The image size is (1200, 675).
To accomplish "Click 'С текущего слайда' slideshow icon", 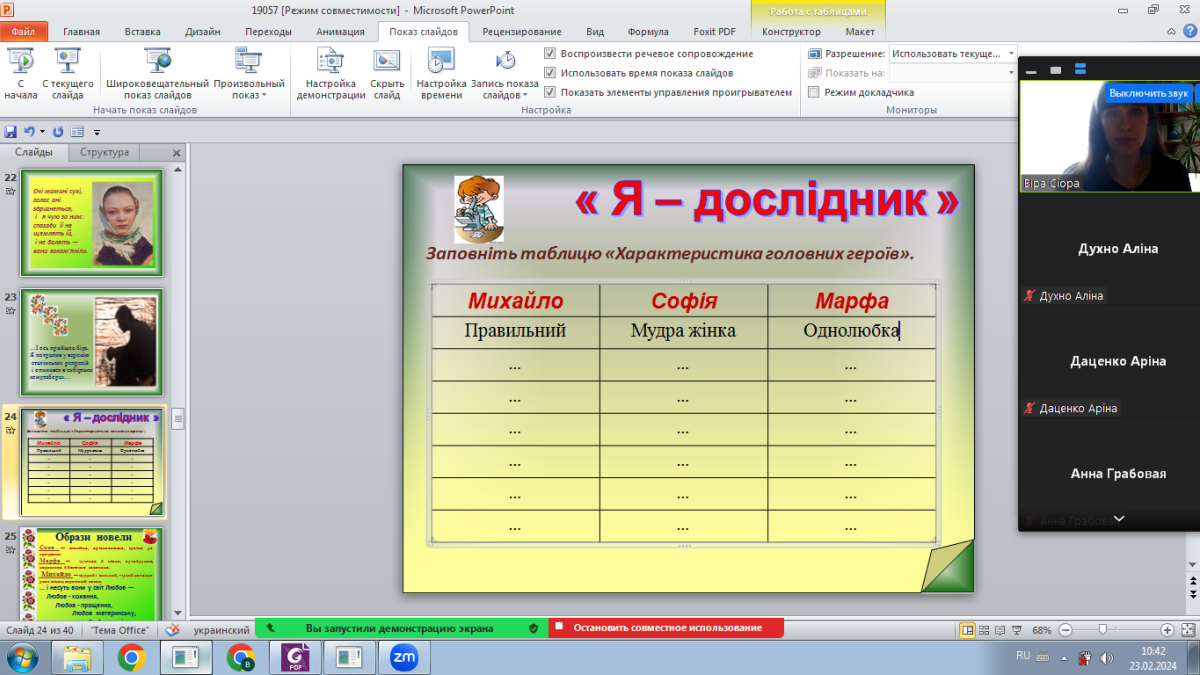I will point(68,63).
